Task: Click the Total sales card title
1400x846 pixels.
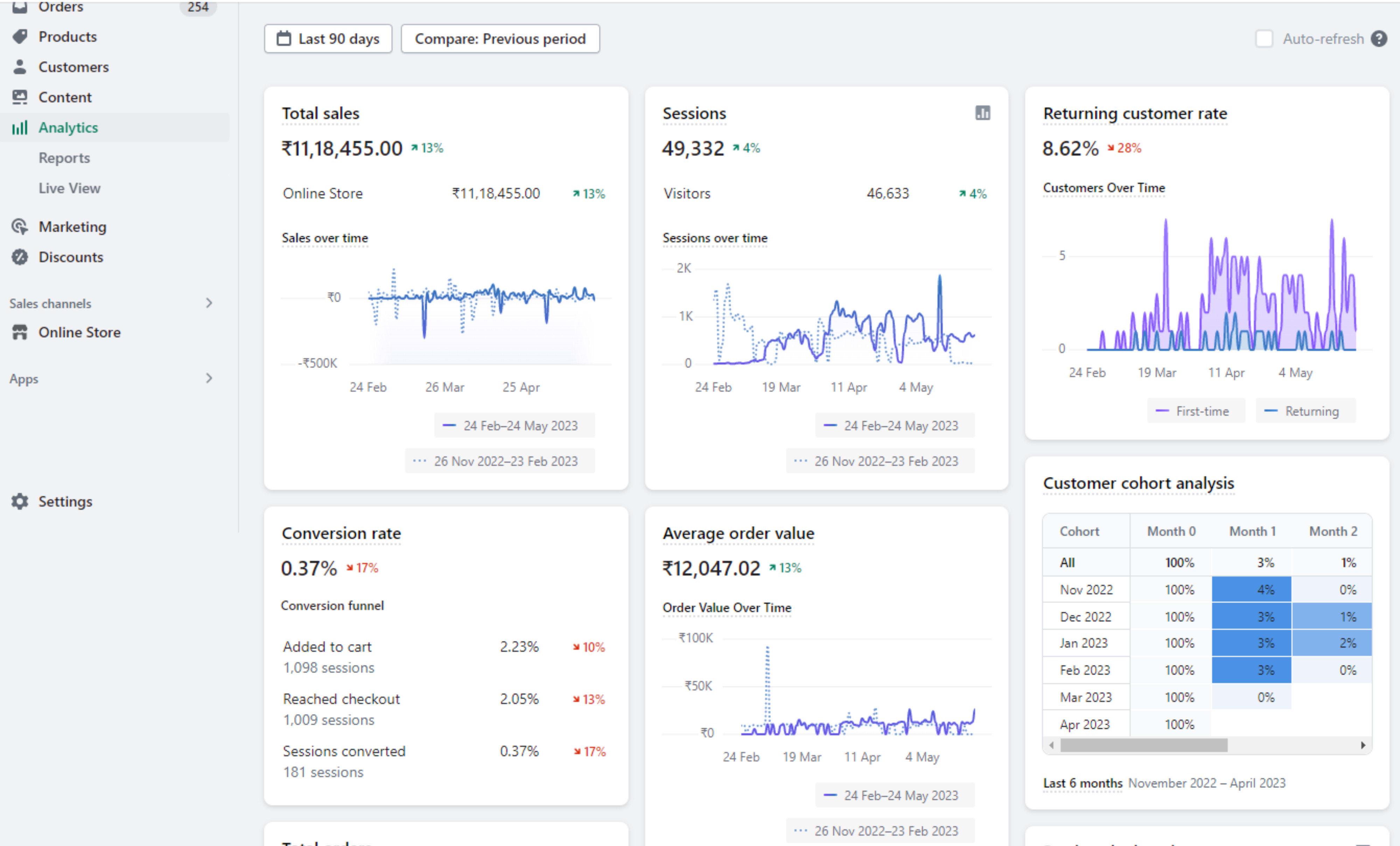Action: (321, 114)
